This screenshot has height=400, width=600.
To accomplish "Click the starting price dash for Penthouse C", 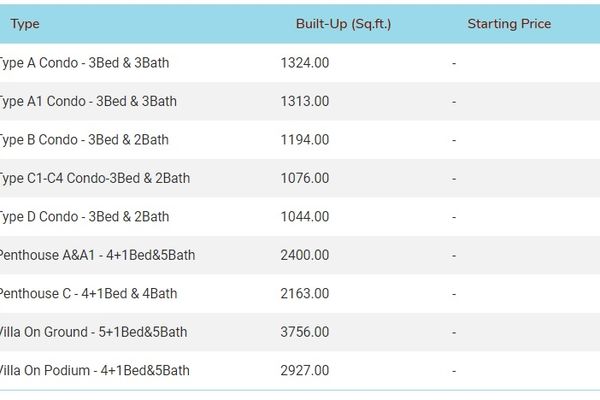I will tap(454, 294).
